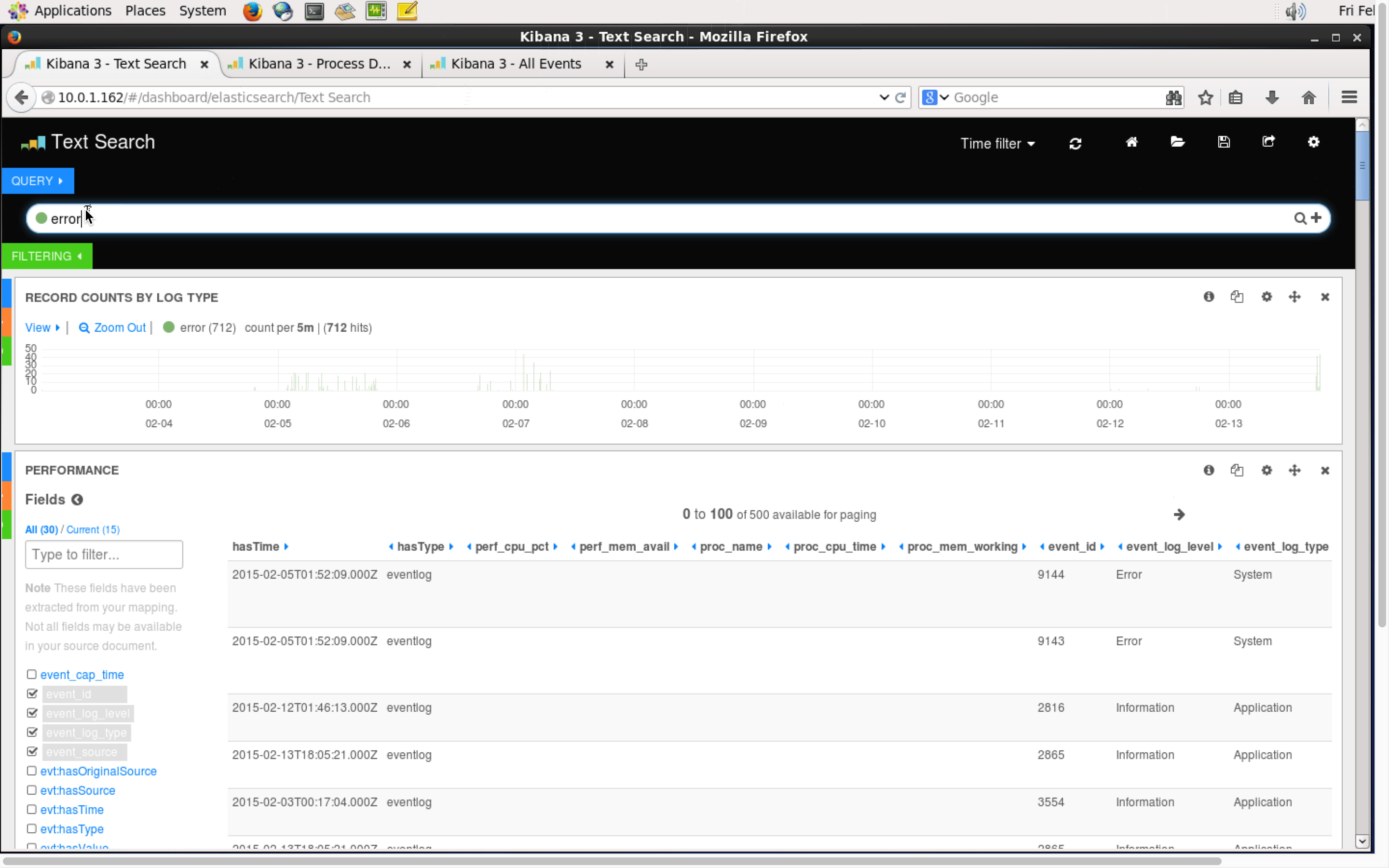Open the share dashboard icon
Viewport: 1389px width, 868px height.
point(1268,141)
